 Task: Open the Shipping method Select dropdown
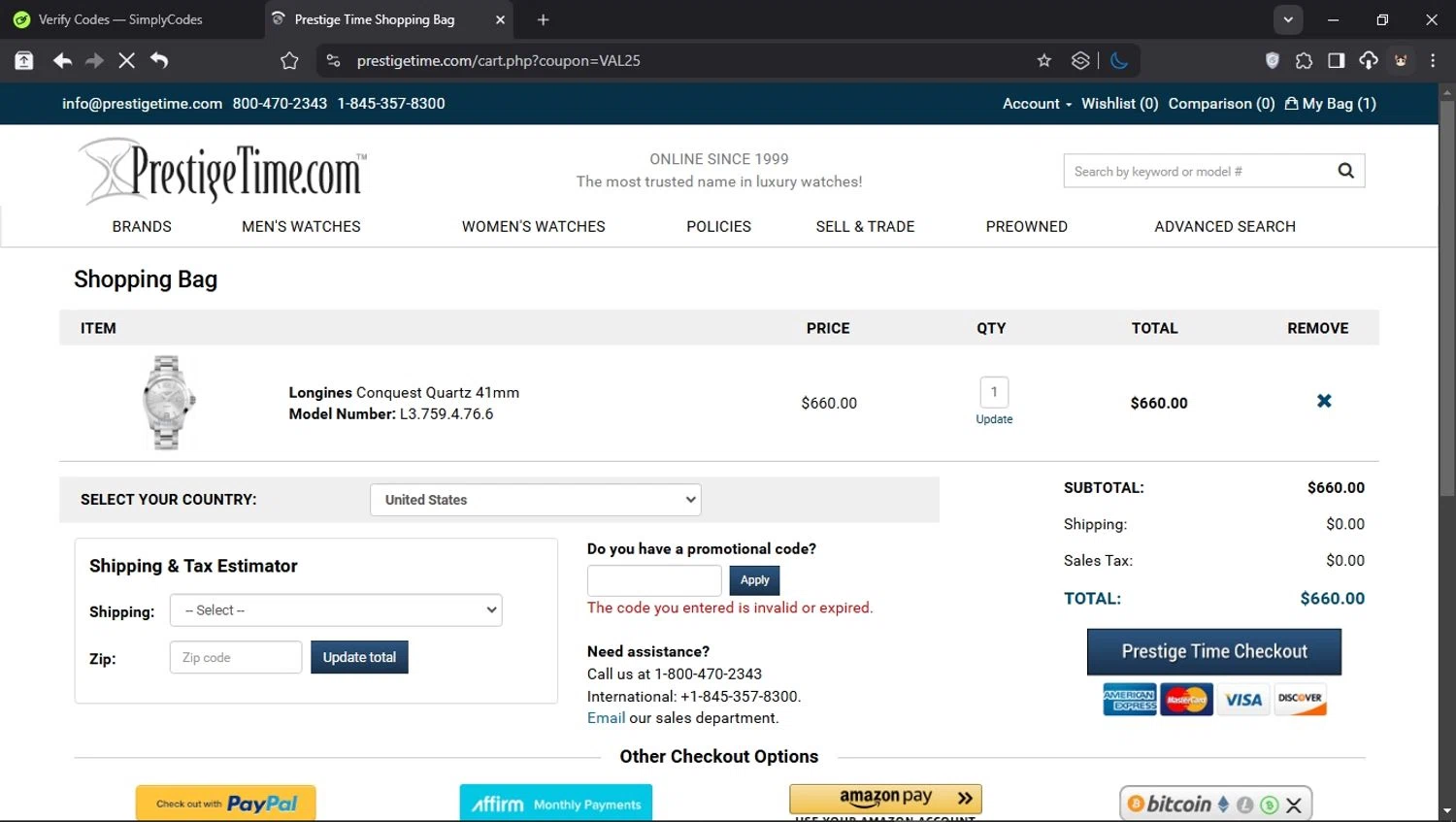(x=336, y=610)
